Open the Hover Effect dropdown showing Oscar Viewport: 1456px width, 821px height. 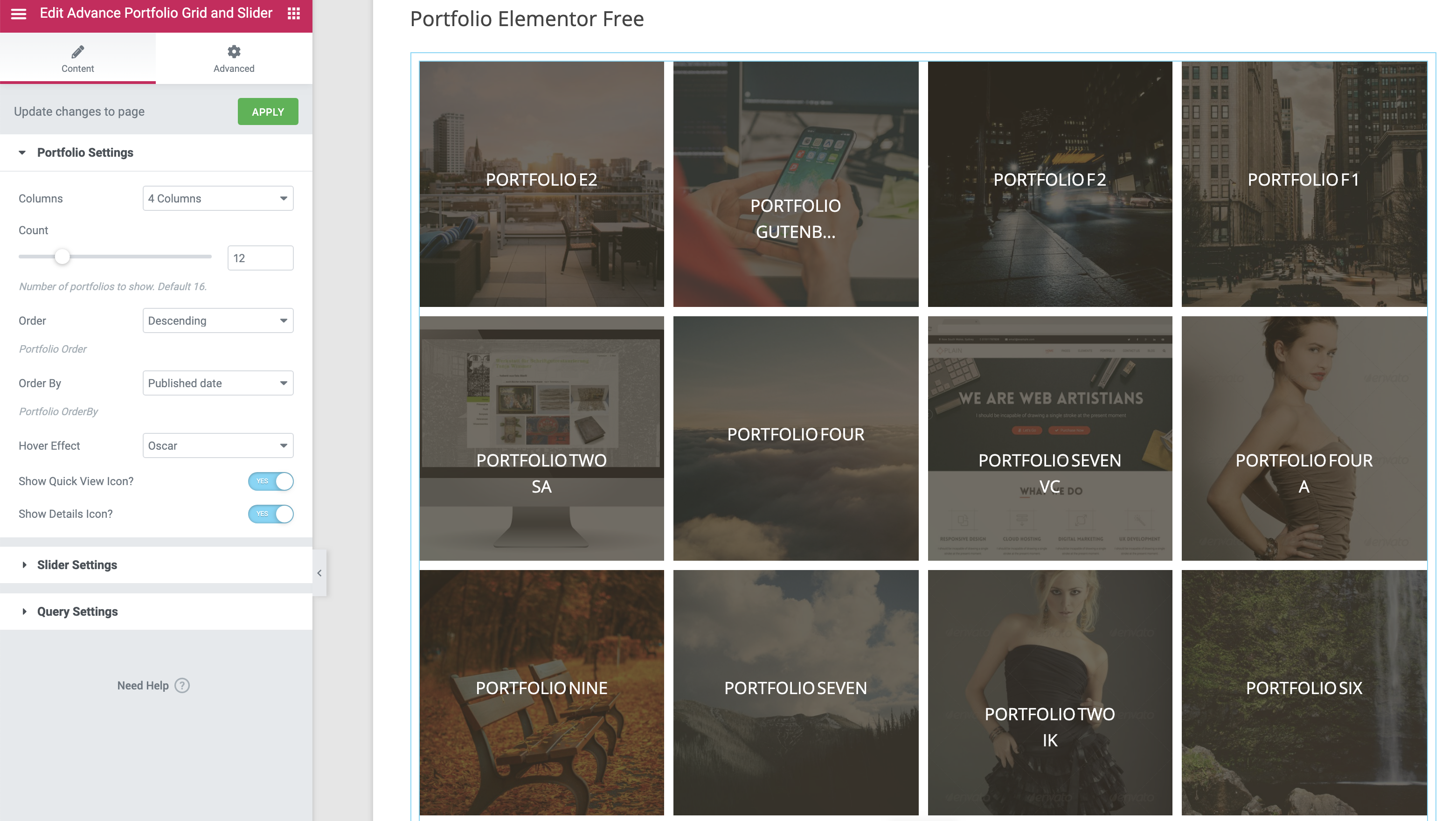[218, 445]
